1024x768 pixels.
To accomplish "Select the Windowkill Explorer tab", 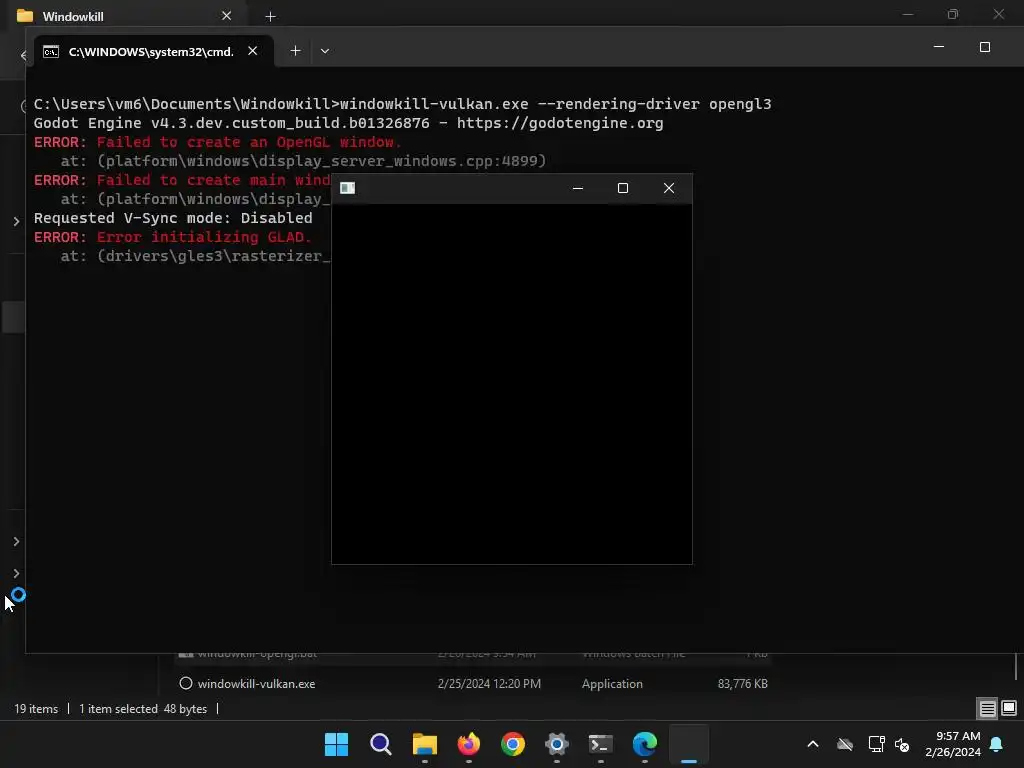I will coord(124,16).
